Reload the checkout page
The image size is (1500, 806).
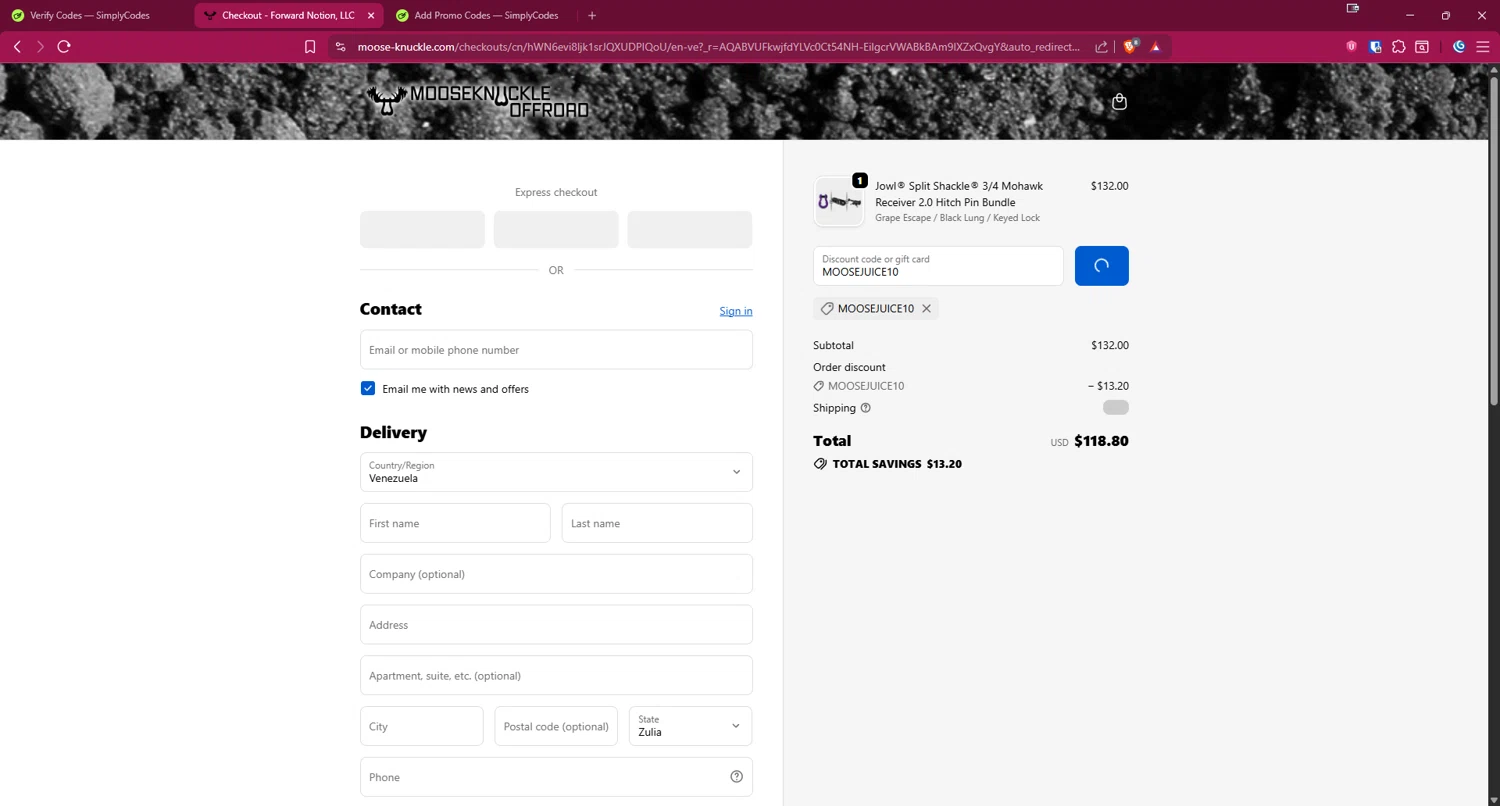click(64, 47)
